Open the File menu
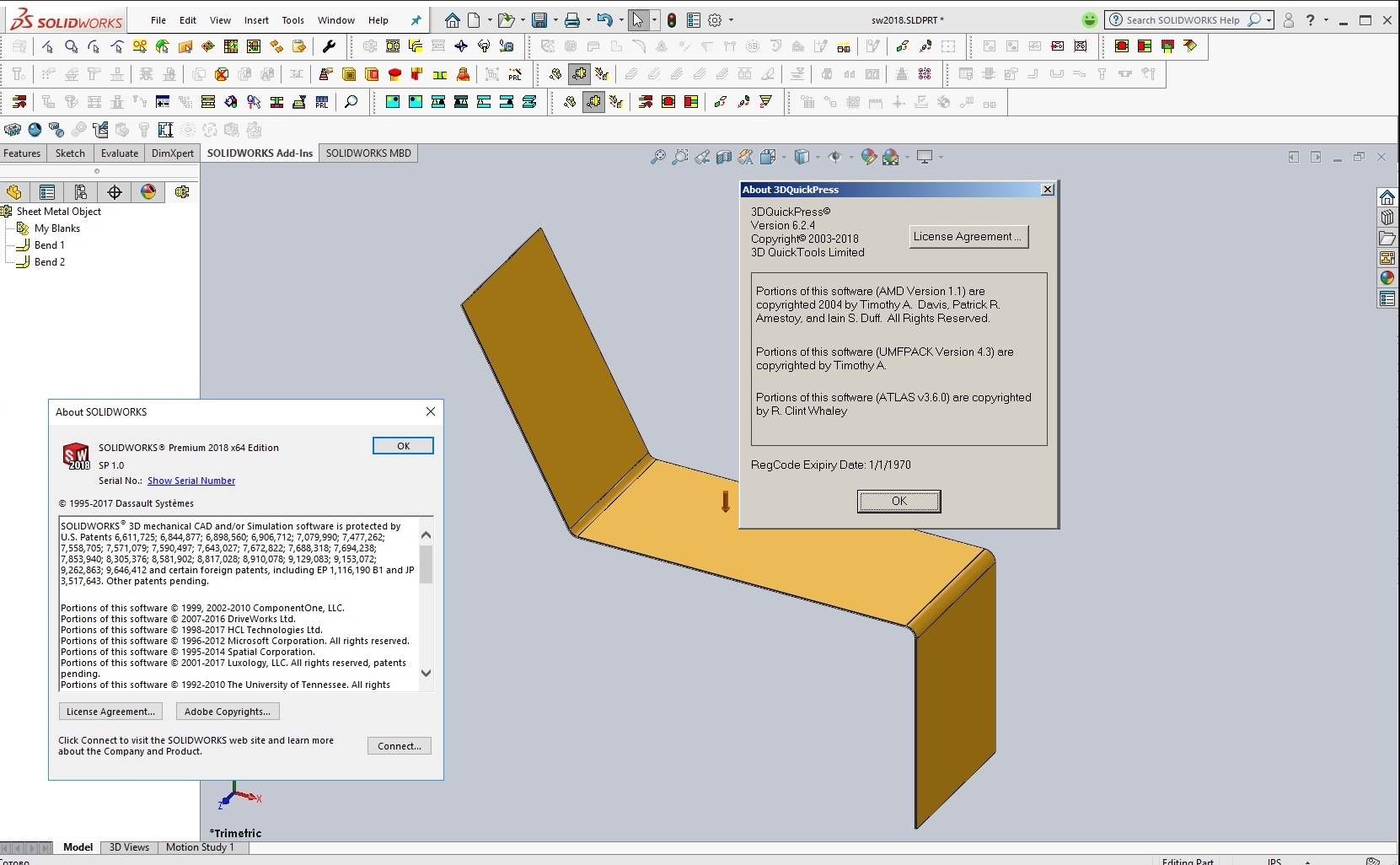Viewport: 1400px width, 865px height. [x=158, y=20]
